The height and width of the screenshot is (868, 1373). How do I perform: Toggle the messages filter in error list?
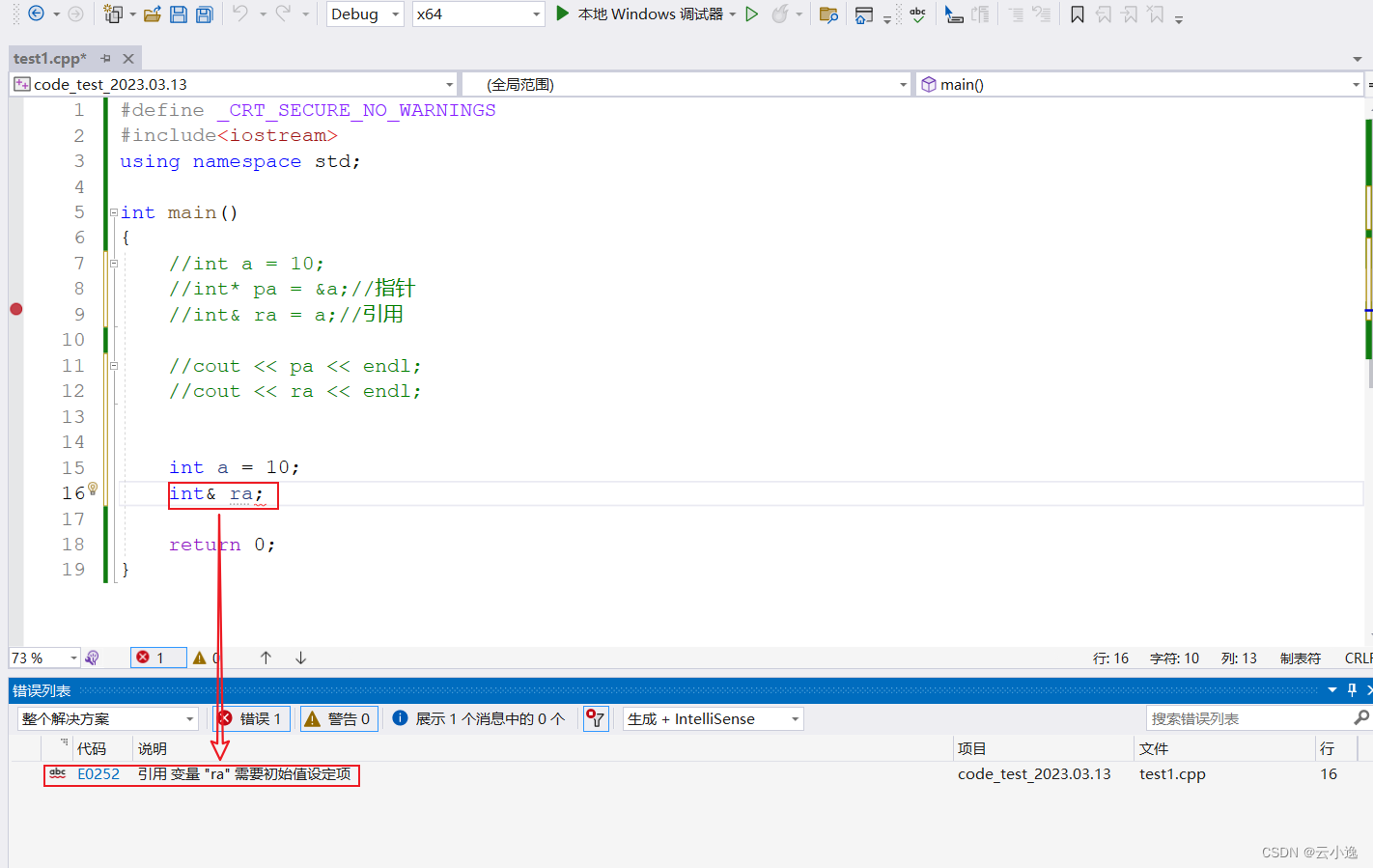[x=480, y=718]
